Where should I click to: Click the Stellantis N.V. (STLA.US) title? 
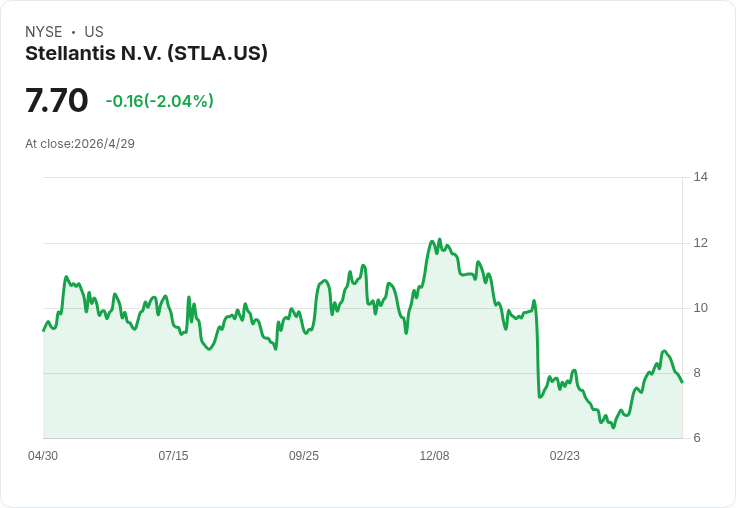pyautogui.click(x=146, y=53)
